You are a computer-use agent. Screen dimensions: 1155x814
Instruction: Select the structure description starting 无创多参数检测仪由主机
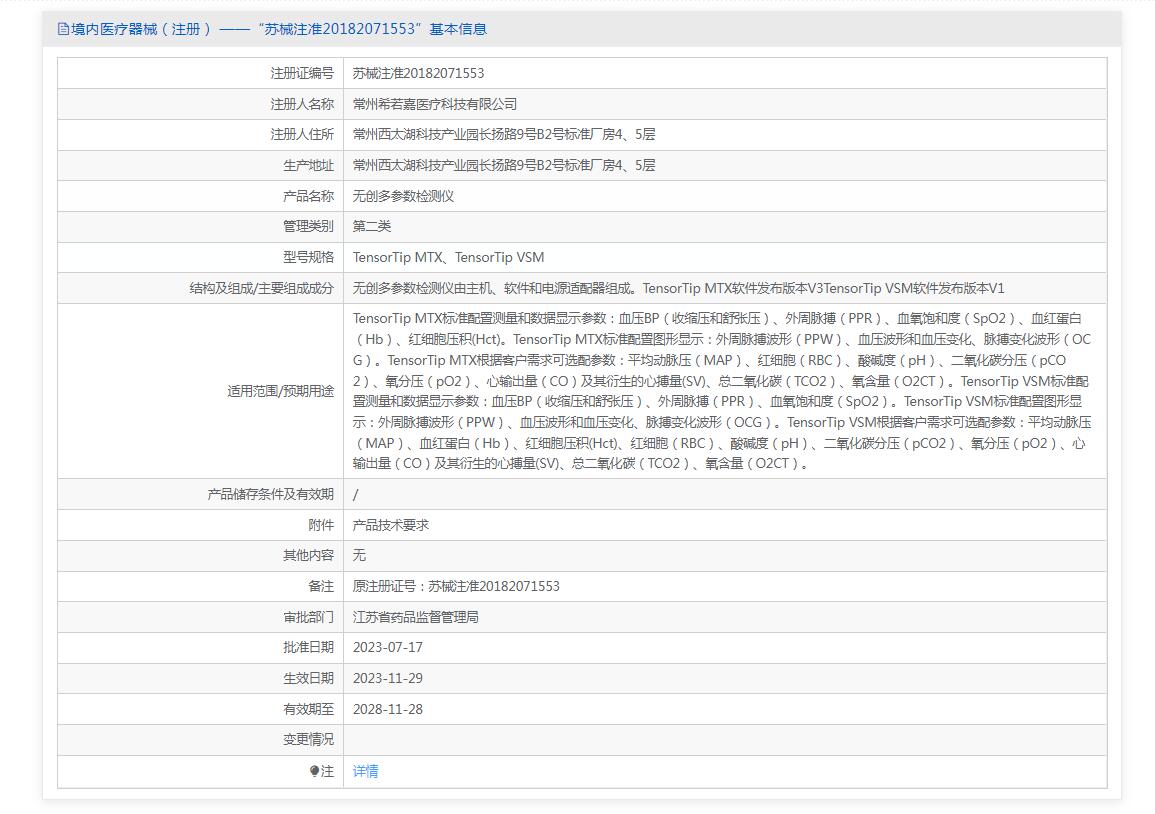[x=678, y=288]
